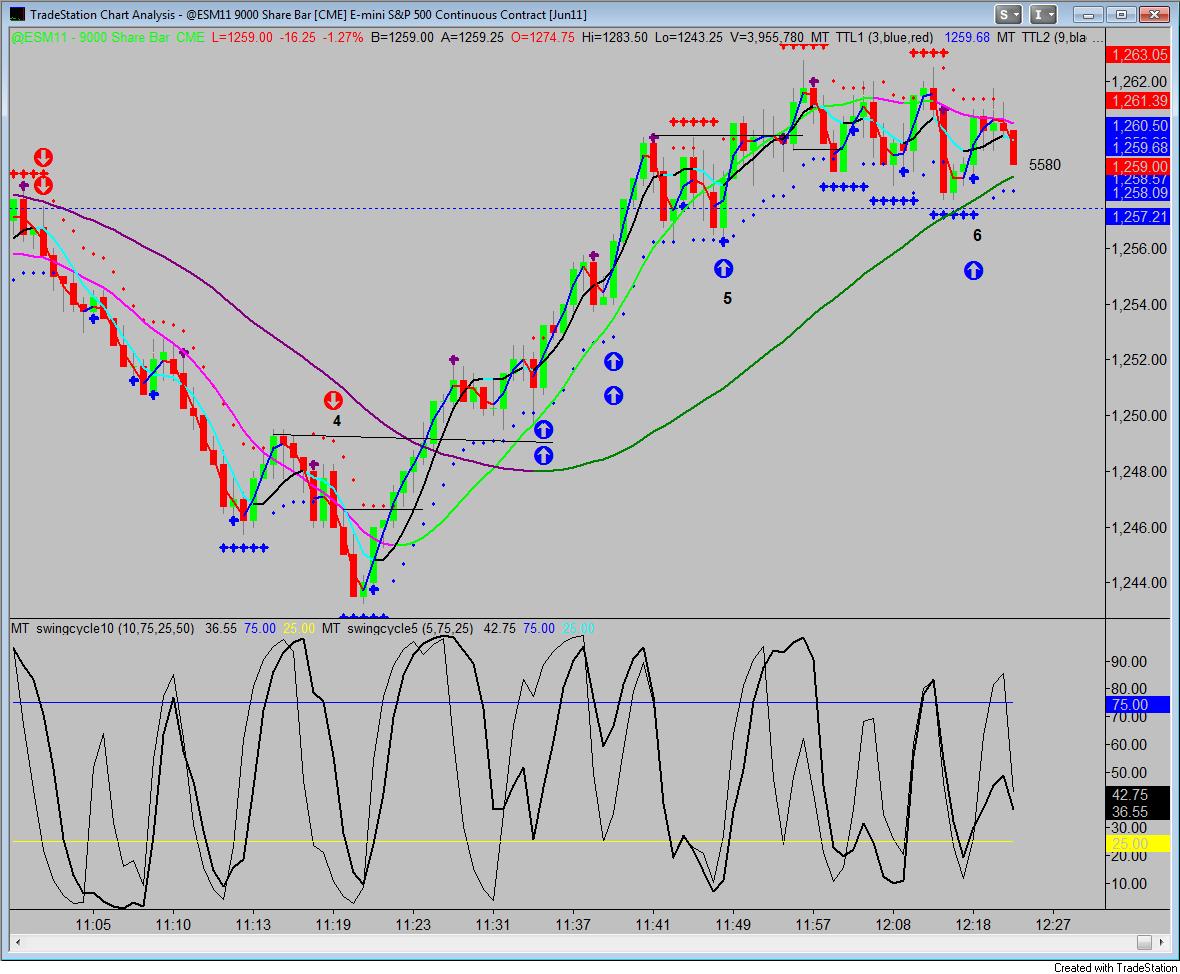Click the 'B=1259.00' bid text
1180x974 pixels.
403,38
